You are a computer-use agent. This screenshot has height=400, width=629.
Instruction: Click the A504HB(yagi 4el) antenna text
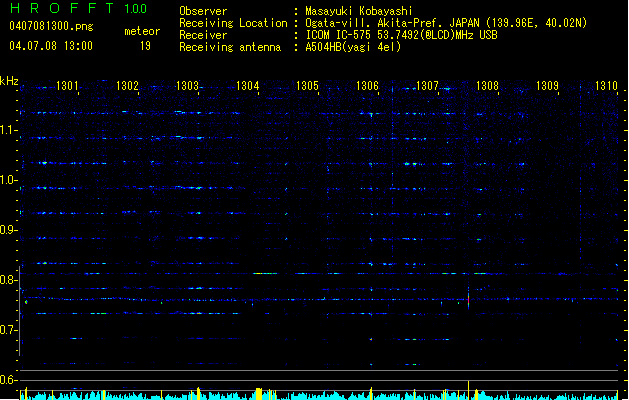point(353,47)
